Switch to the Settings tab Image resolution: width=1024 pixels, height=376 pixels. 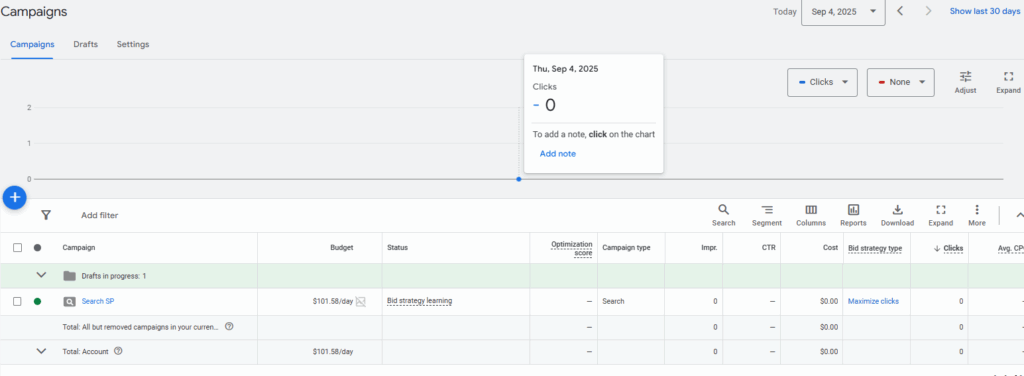point(133,44)
